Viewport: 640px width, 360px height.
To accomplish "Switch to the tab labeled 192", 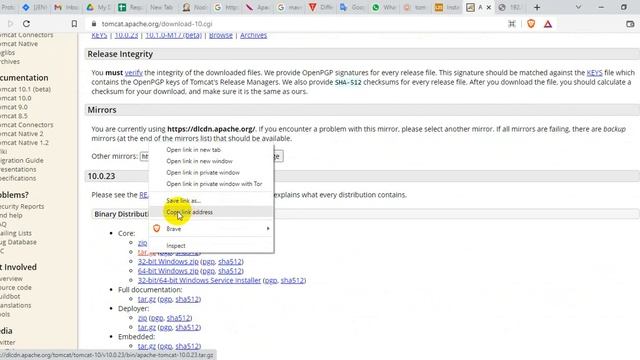I will coord(510,7).
